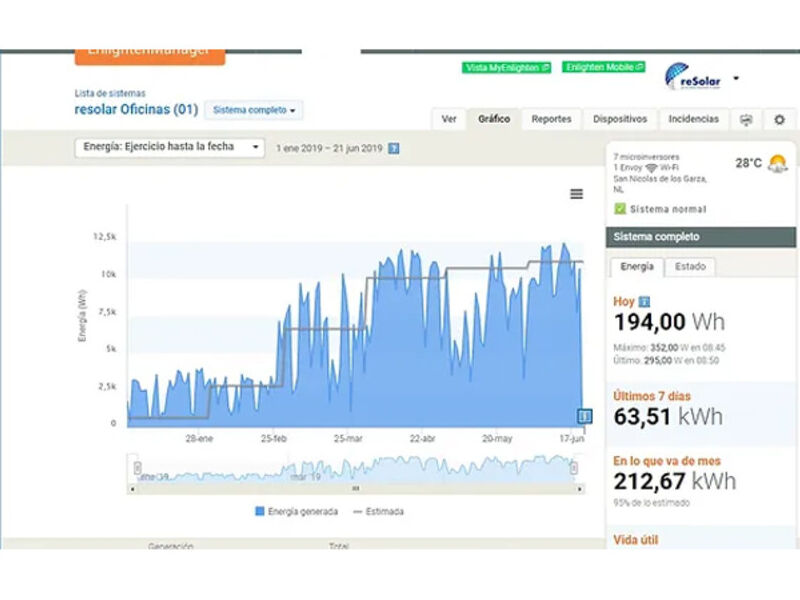Click the Vida útil heading
This screenshot has width=800, height=600.
pos(636,540)
